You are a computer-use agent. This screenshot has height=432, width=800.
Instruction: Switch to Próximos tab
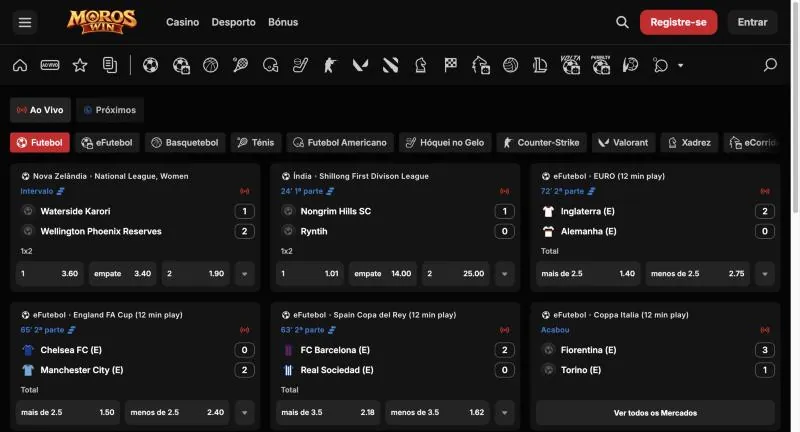tap(110, 110)
